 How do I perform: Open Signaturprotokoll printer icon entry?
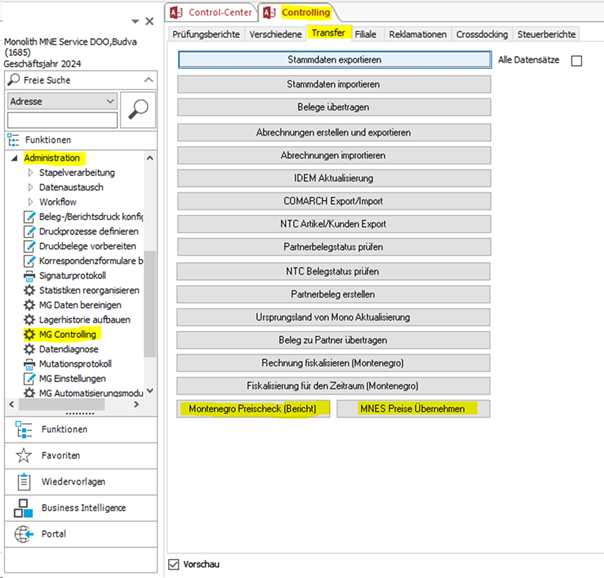point(29,275)
